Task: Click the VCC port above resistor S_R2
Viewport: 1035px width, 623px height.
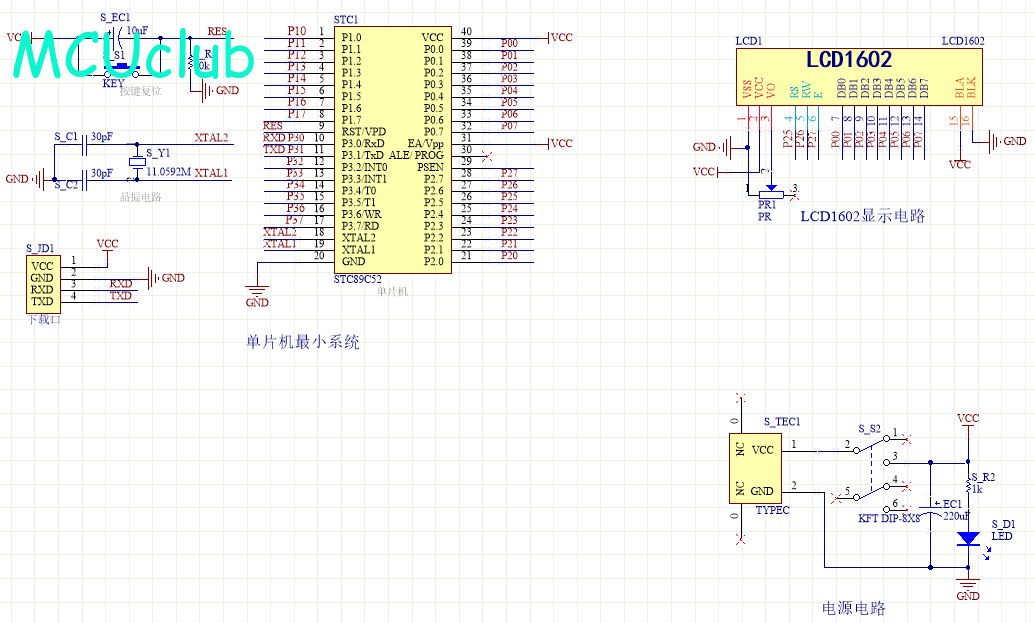Action: [968, 422]
